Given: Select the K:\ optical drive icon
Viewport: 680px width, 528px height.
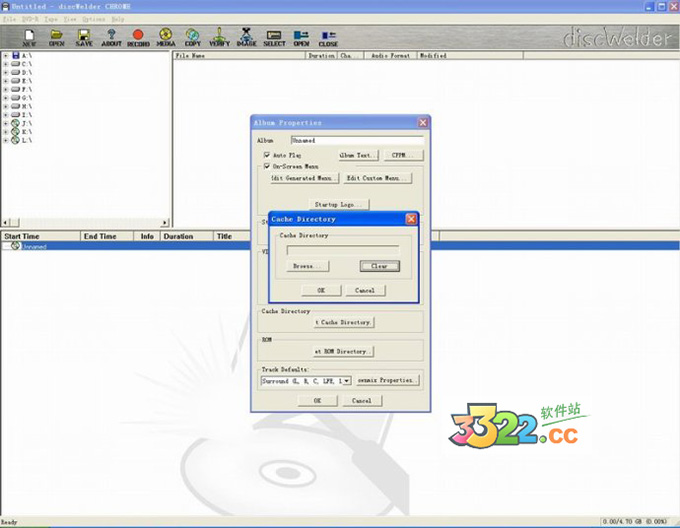Looking at the screenshot, I should click(x=16, y=132).
